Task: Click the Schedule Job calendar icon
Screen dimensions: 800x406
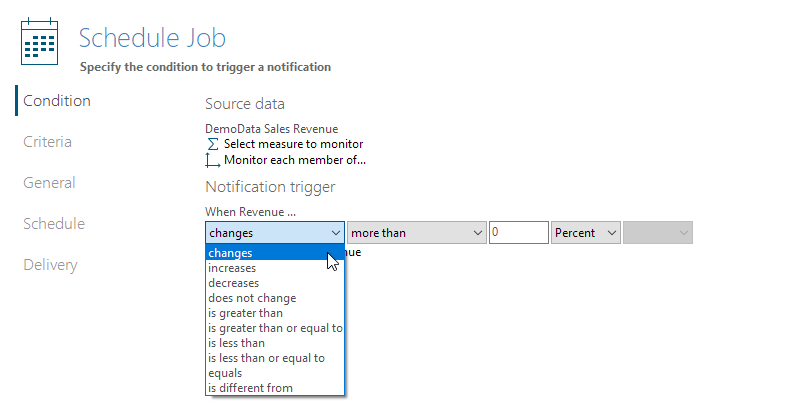Action: (39, 41)
